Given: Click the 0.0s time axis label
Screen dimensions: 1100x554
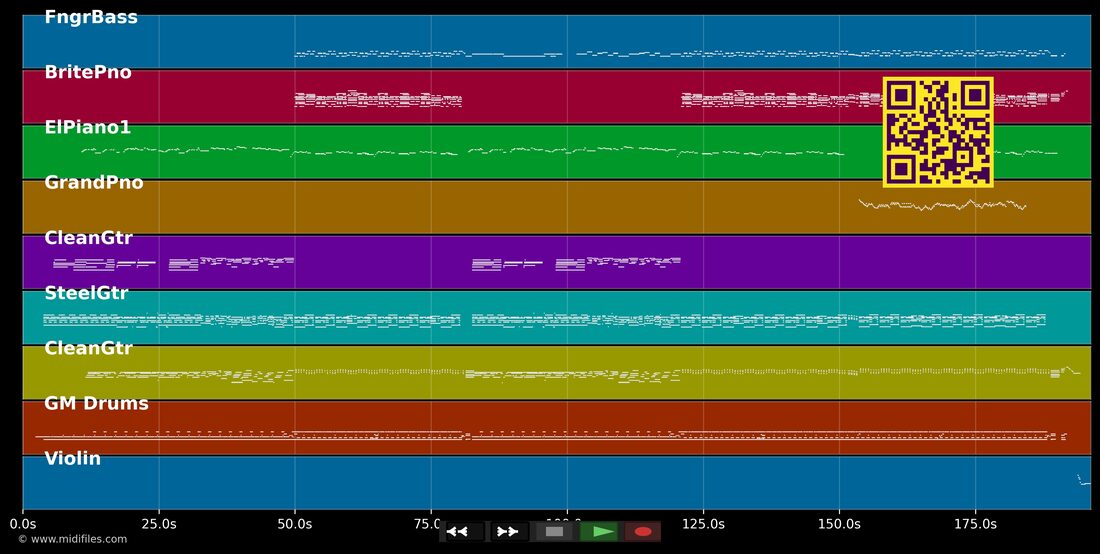Looking at the screenshot, I should [22, 524].
